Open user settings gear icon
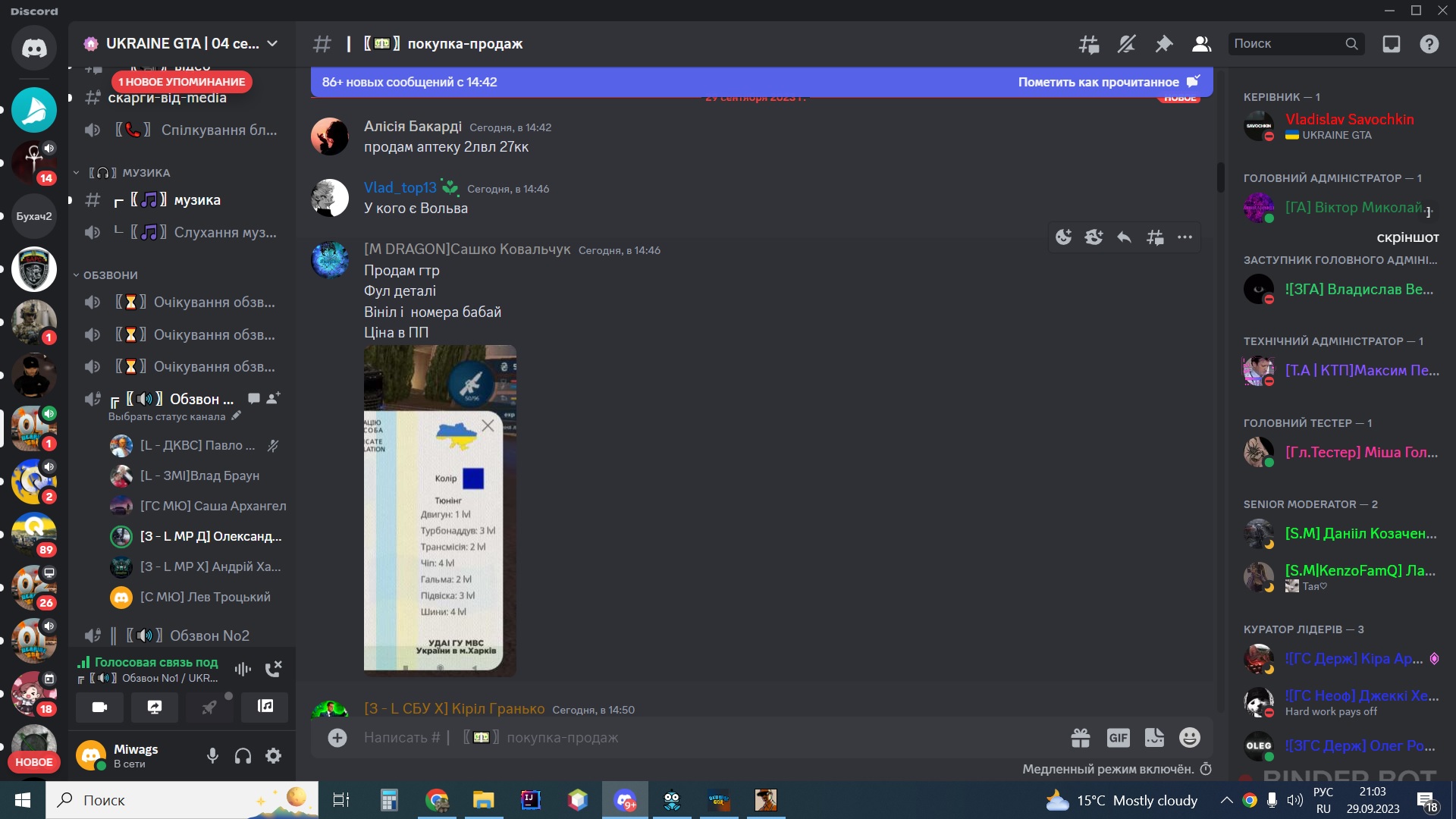1456x819 pixels. (x=274, y=755)
